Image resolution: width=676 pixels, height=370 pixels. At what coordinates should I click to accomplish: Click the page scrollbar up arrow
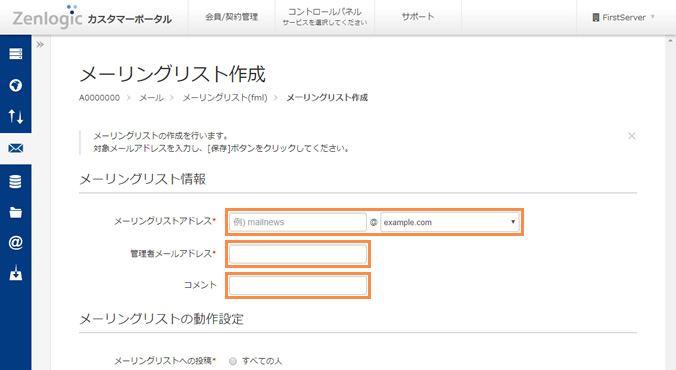(670, 41)
